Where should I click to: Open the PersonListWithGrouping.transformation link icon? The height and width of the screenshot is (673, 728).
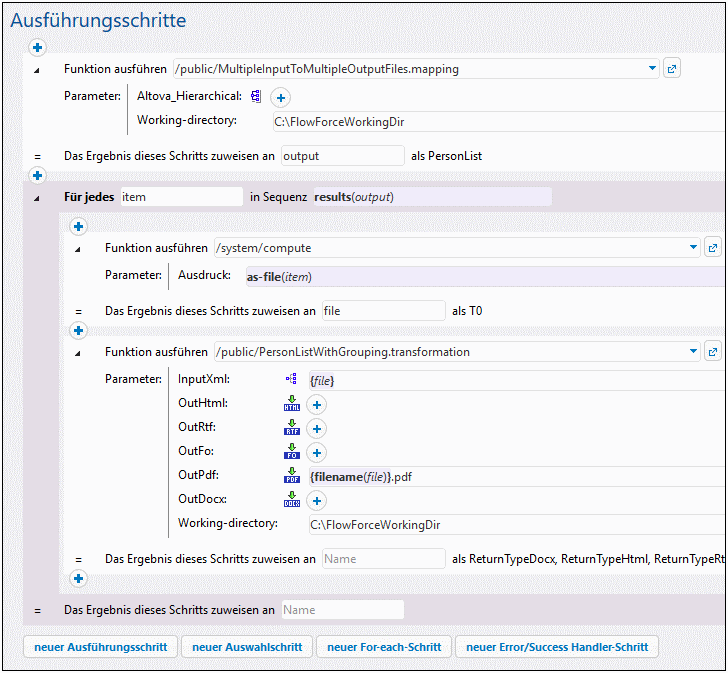[713, 352]
